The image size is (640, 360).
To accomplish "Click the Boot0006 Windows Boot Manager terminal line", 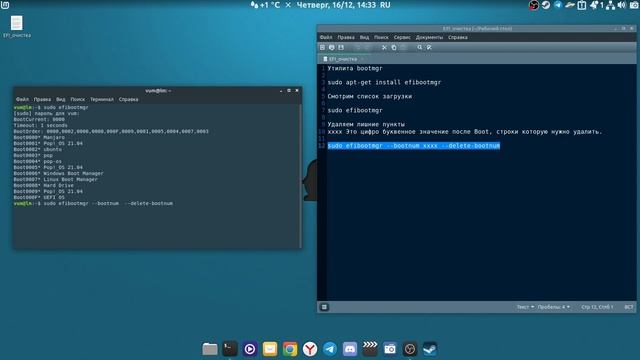I will (58, 173).
